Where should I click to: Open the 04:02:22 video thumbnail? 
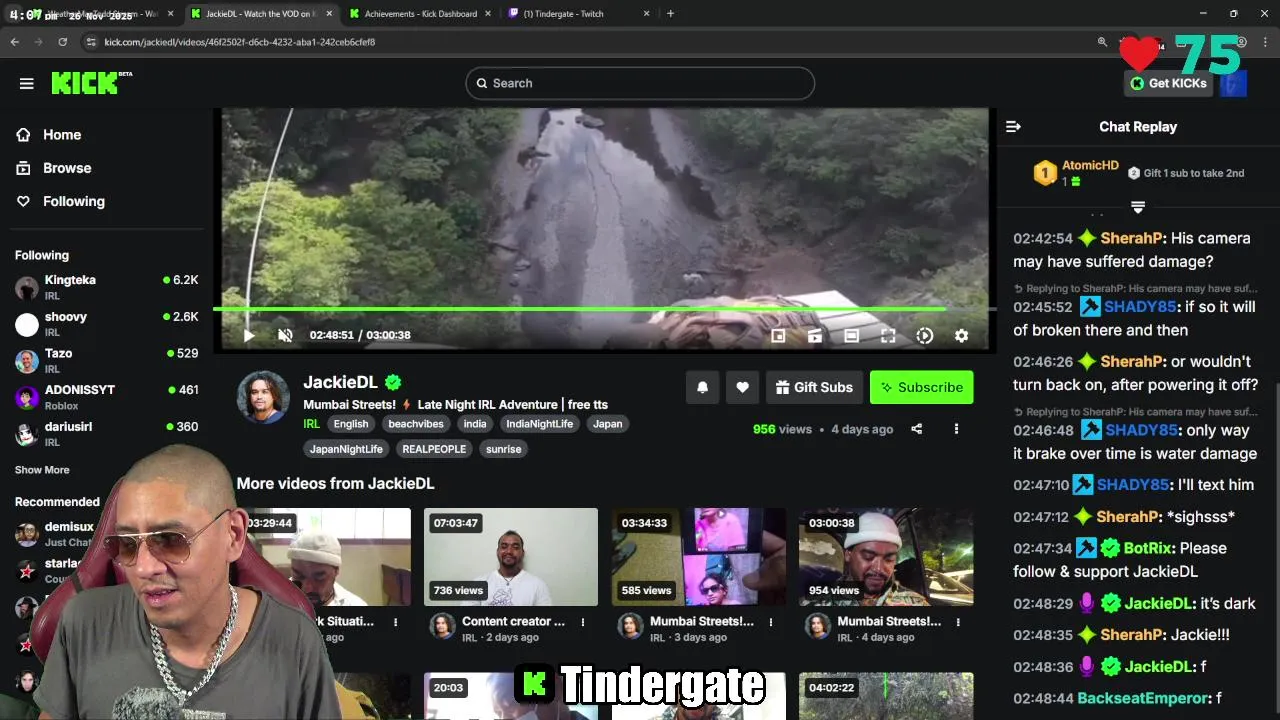click(x=886, y=696)
